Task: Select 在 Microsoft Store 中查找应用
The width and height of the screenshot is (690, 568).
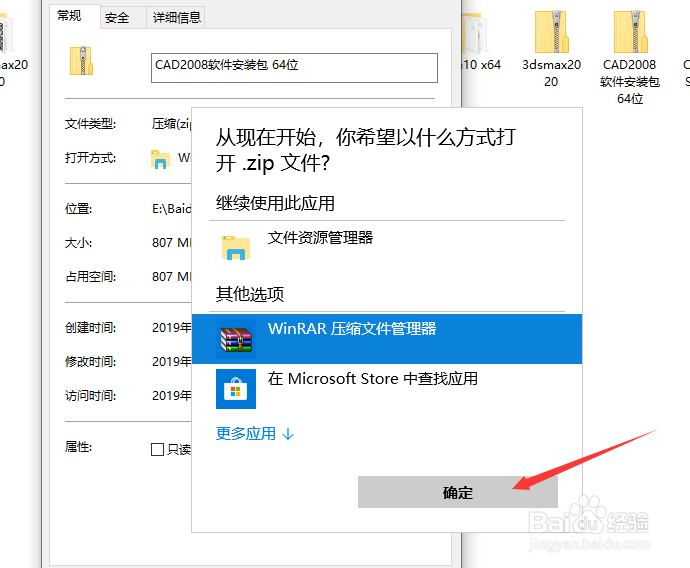Action: pos(387,389)
